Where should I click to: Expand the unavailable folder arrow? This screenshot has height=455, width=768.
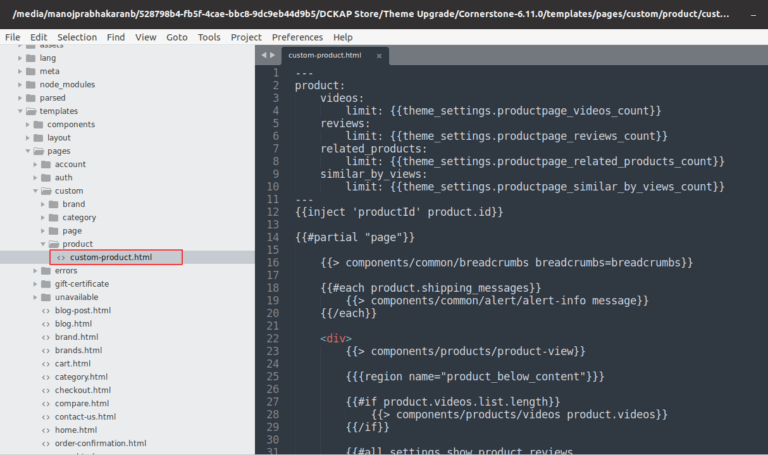pyautogui.click(x=35, y=297)
